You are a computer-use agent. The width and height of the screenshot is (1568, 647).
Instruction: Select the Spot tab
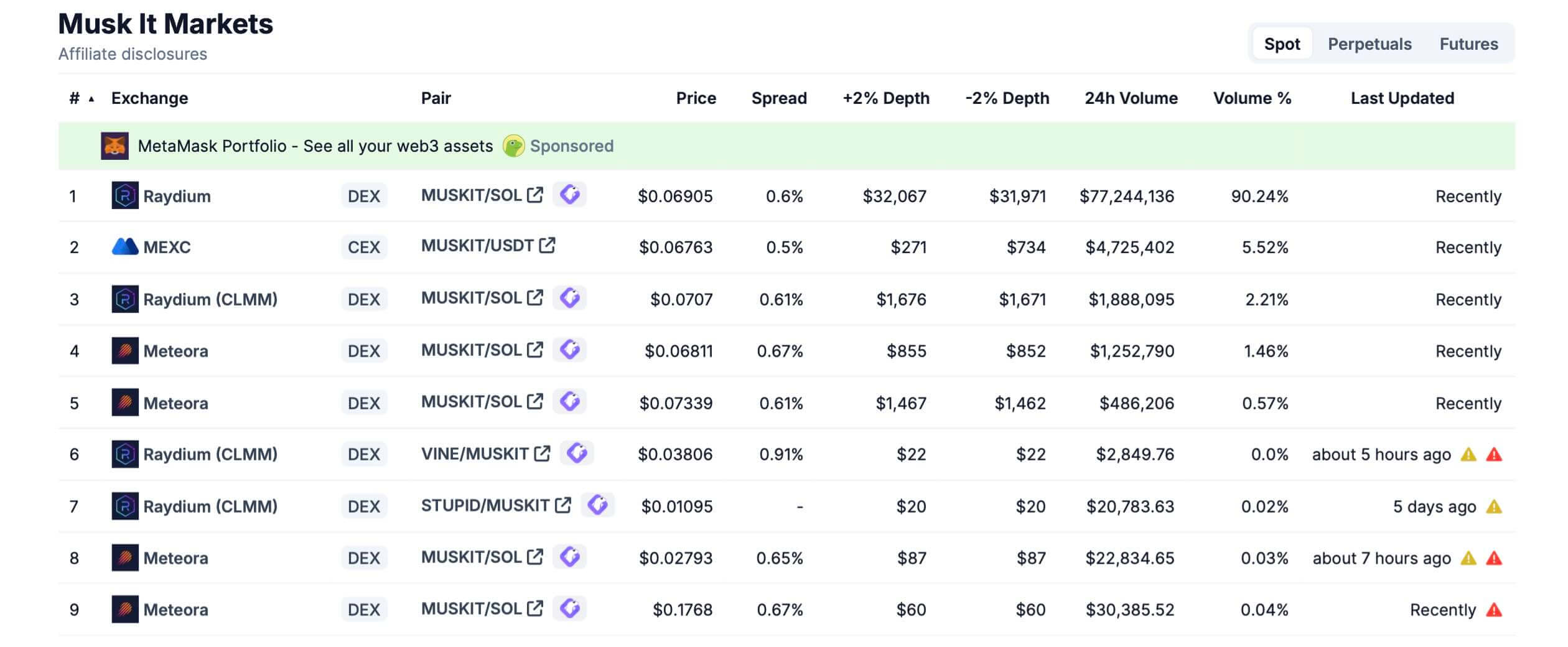point(1282,44)
